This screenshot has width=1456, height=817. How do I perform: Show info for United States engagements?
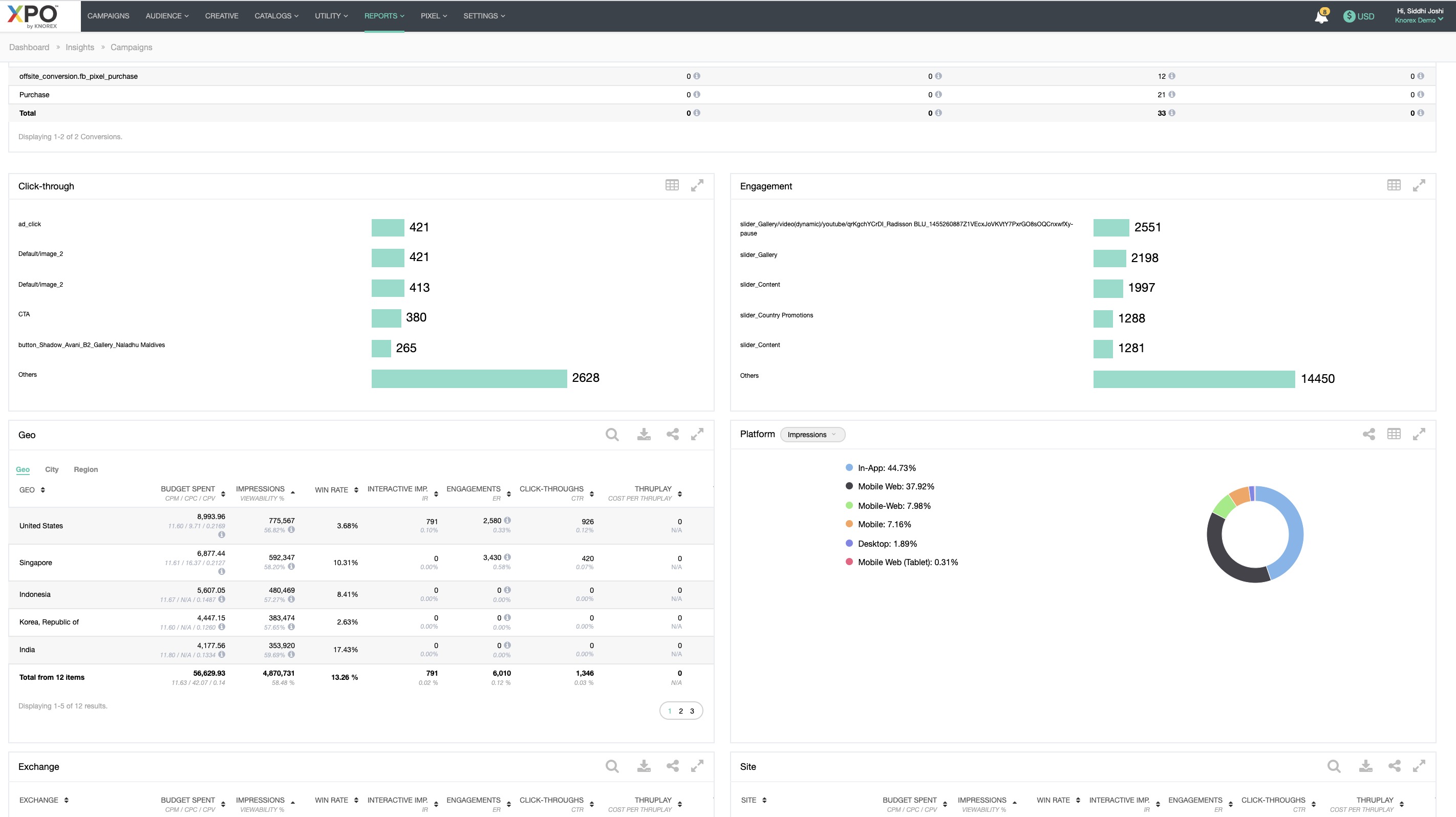[507, 521]
